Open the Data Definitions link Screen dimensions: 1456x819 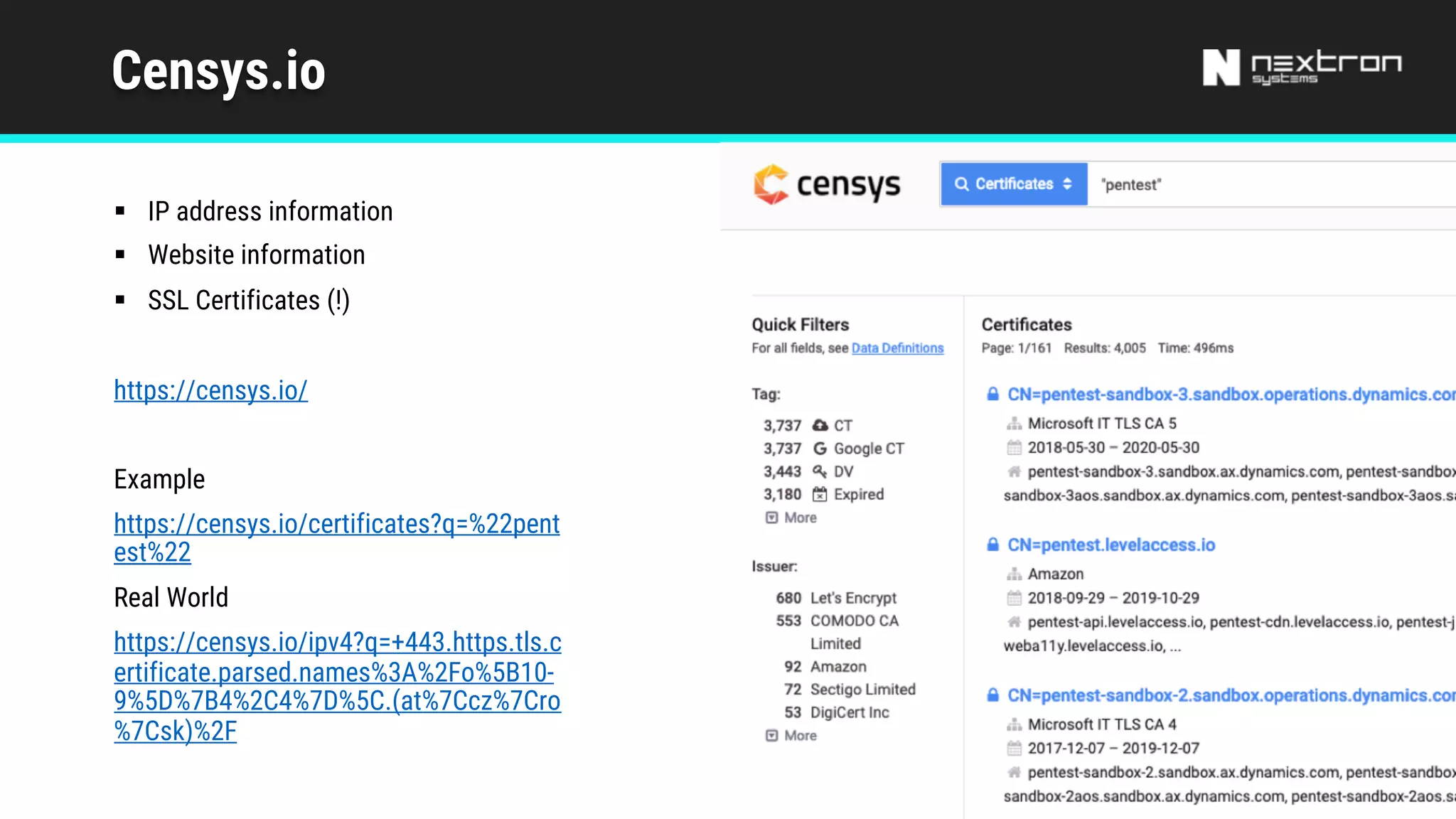[897, 348]
